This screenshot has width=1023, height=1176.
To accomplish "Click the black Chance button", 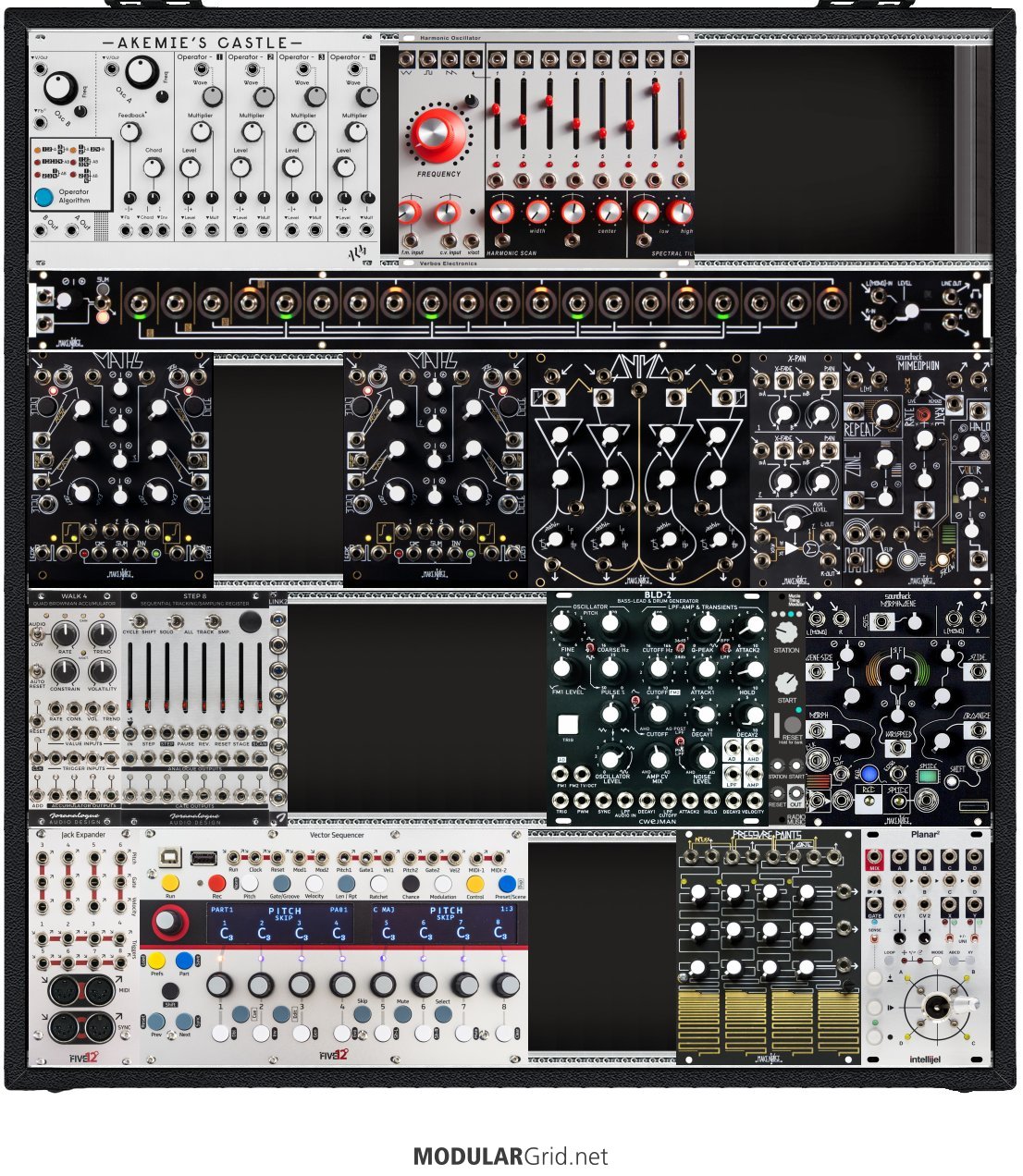I will 411,883.
